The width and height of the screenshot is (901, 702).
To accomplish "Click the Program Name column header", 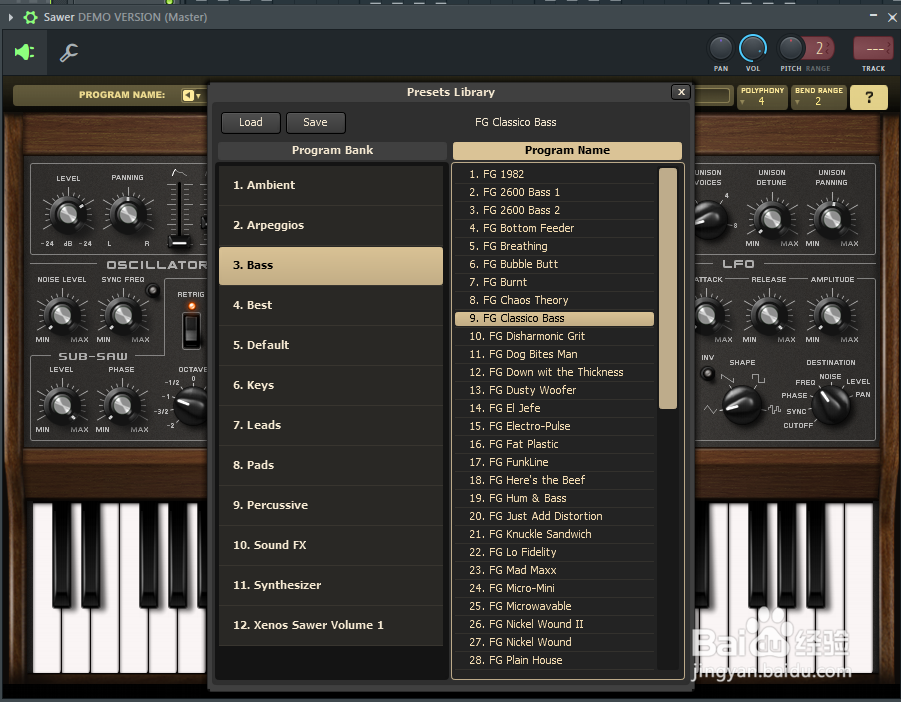I will click(x=567, y=150).
